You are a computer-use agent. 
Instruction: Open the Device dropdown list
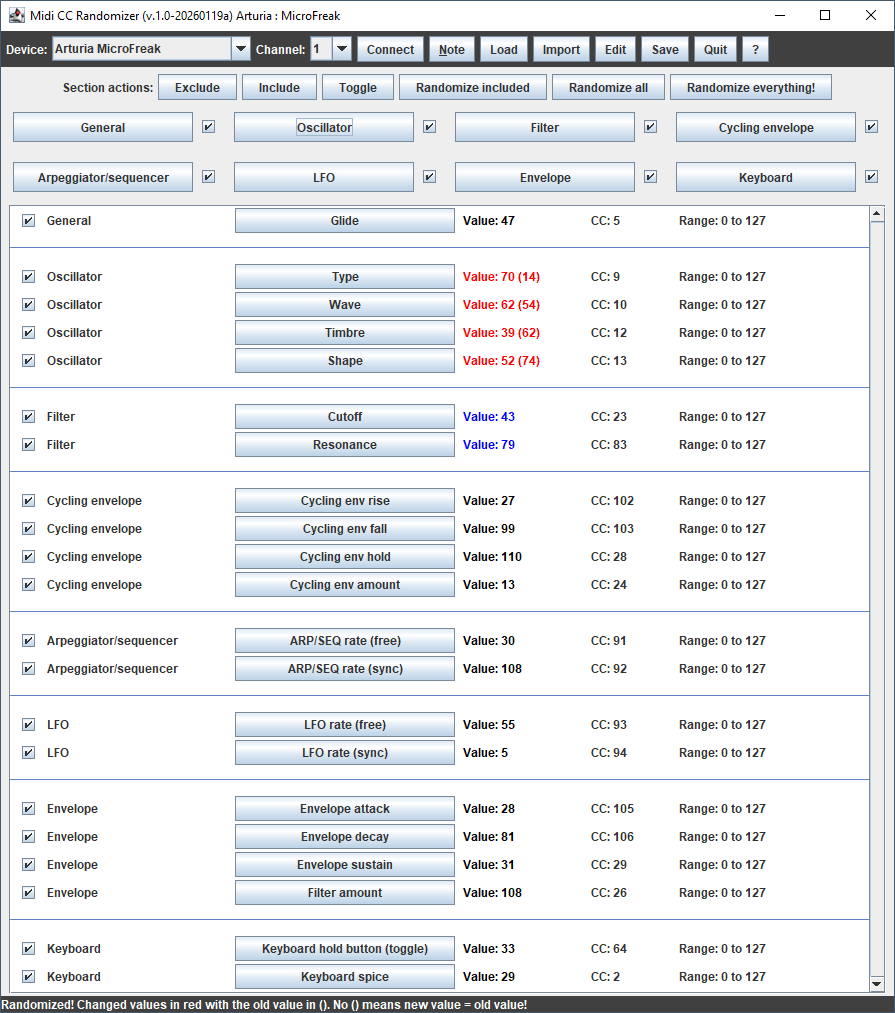(x=240, y=49)
